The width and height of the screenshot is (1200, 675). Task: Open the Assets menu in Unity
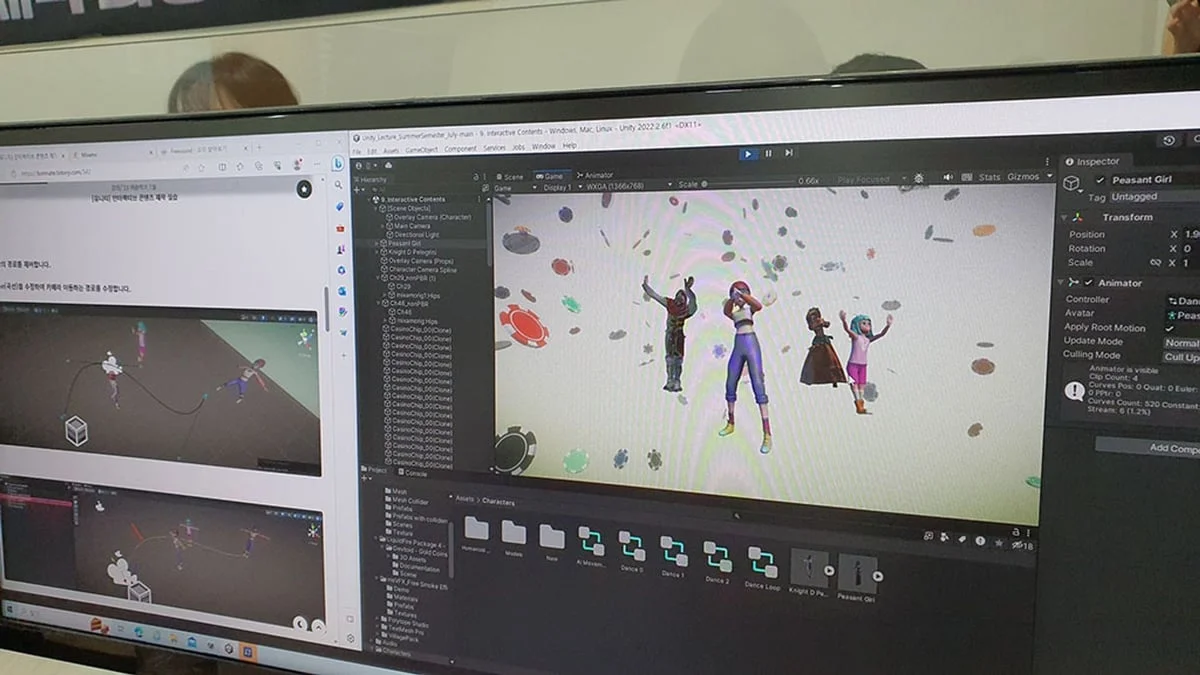(391, 150)
